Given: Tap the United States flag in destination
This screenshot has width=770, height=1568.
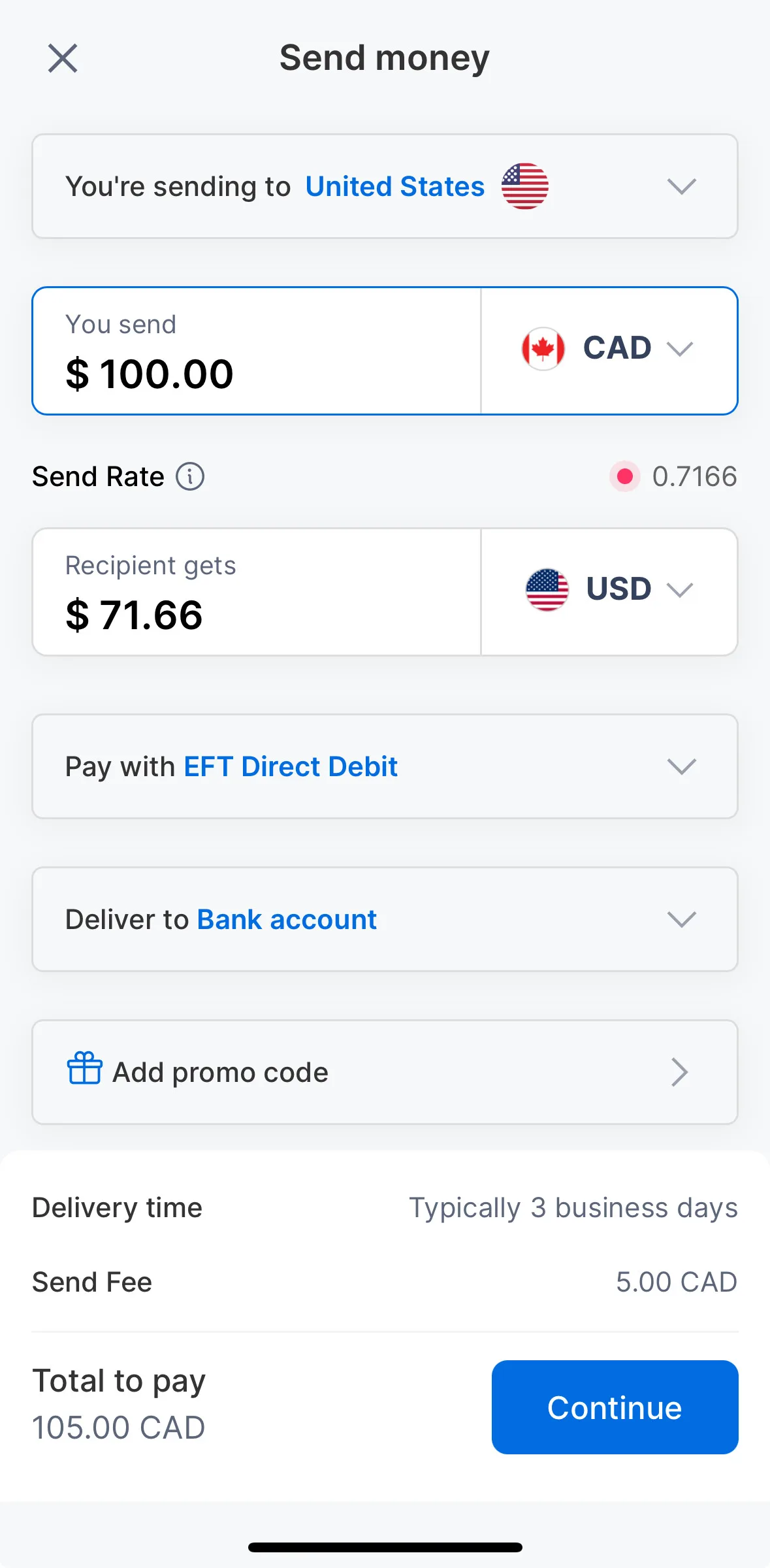Looking at the screenshot, I should (x=524, y=186).
